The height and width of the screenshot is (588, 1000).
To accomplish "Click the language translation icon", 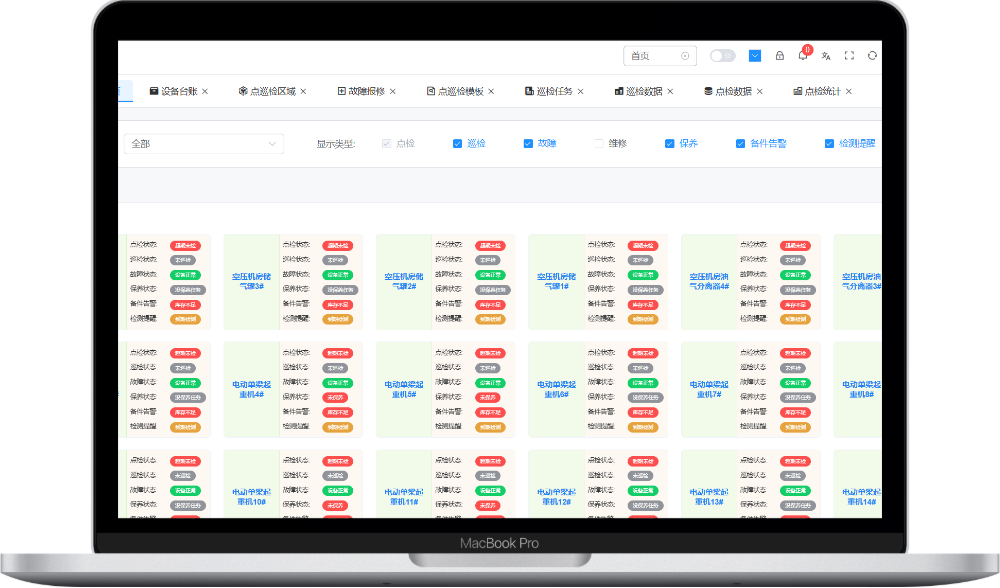I will click(x=826, y=56).
